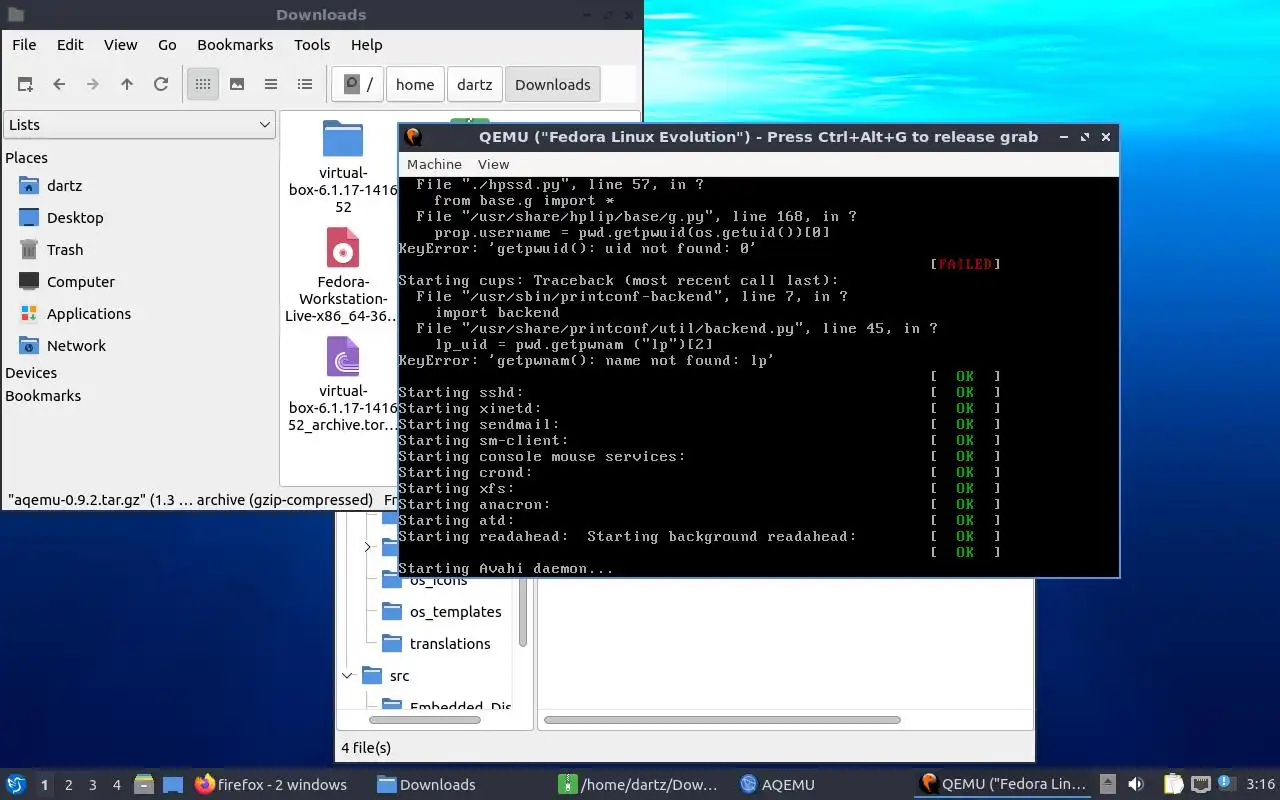The image size is (1280, 800).
Task: Open the Lists side pane dropdown
Action: point(139,125)
